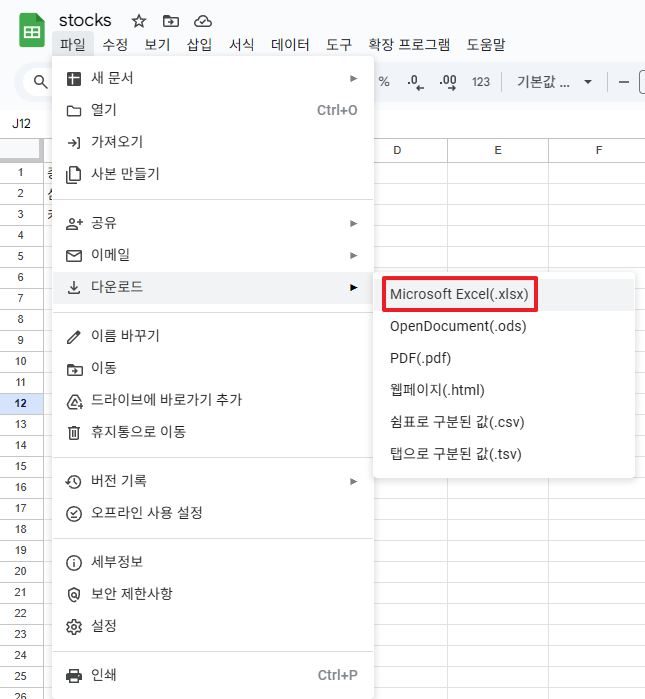This screenshot has width=645, height=699.
Task: Open the default font dropdown
Action: (554, 82)
